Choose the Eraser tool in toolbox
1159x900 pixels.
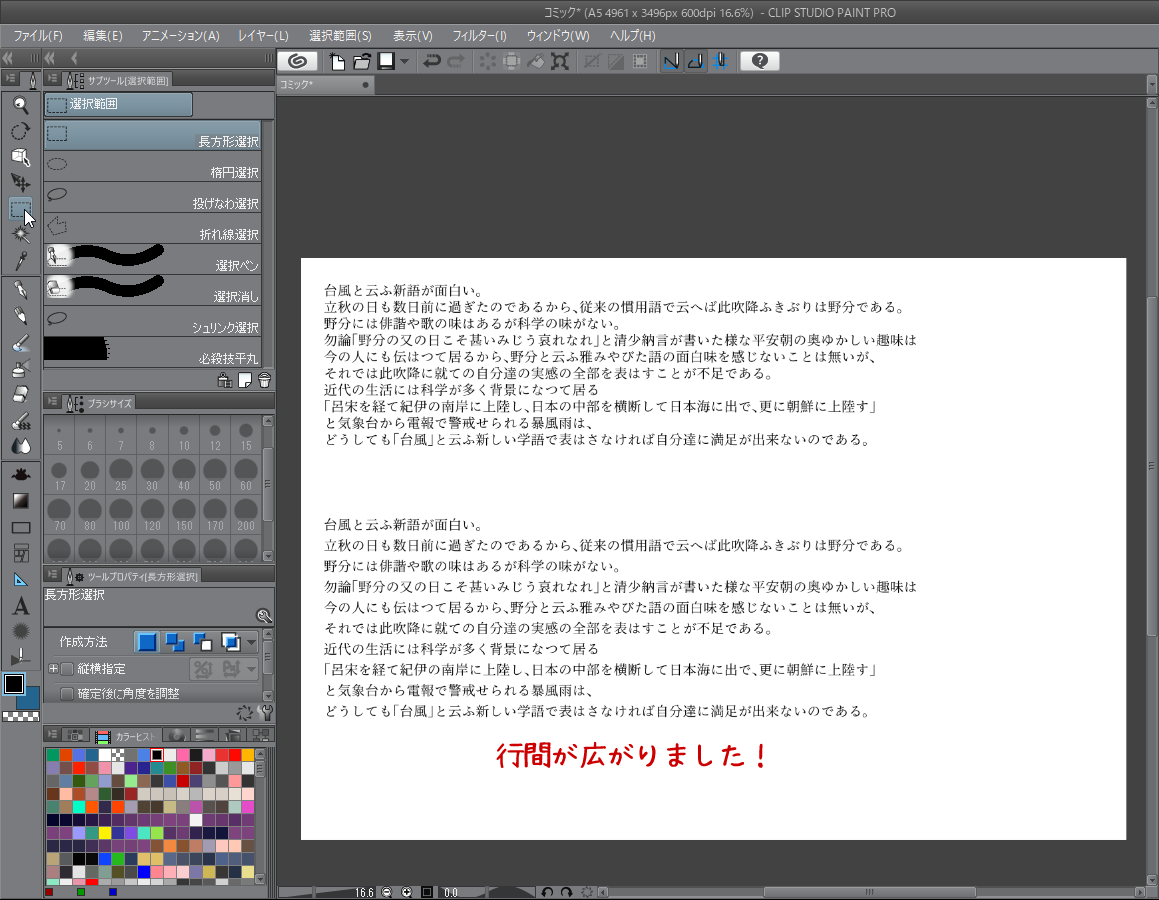[x=20, y=394]
